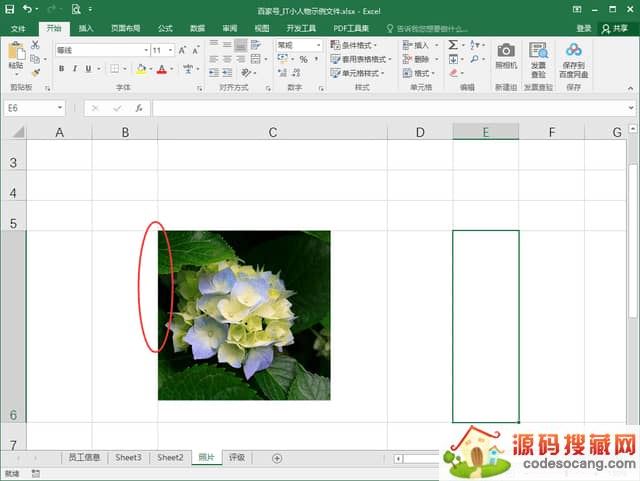Click the Camera (照相机) icon
The image size is (640, 481).
(506, 51)
